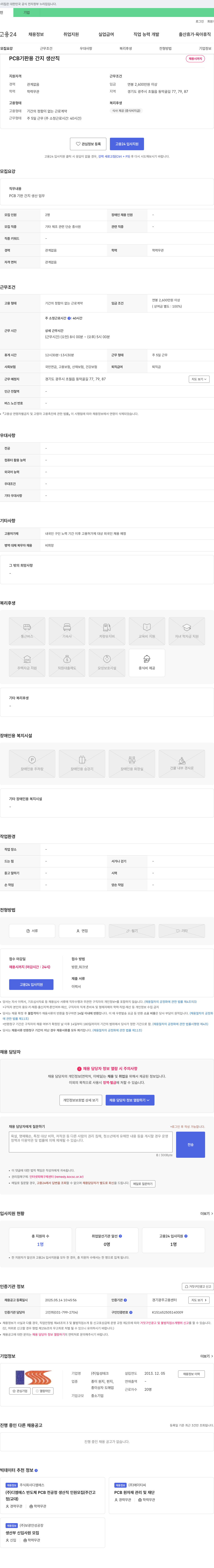Click the 필기 written test method icon
214x1568 pixels.
132,931
